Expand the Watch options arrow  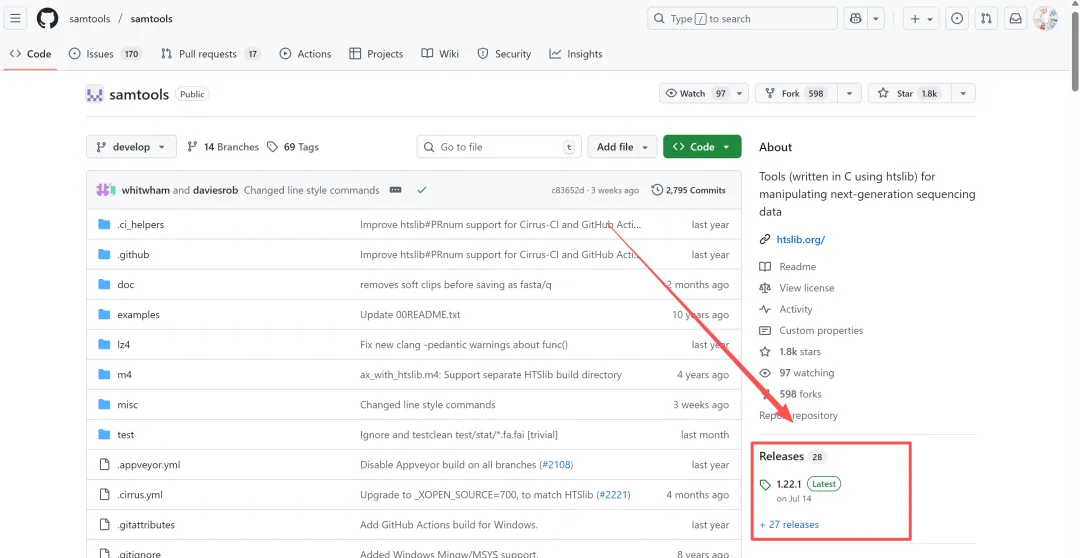tap(739, 94)
